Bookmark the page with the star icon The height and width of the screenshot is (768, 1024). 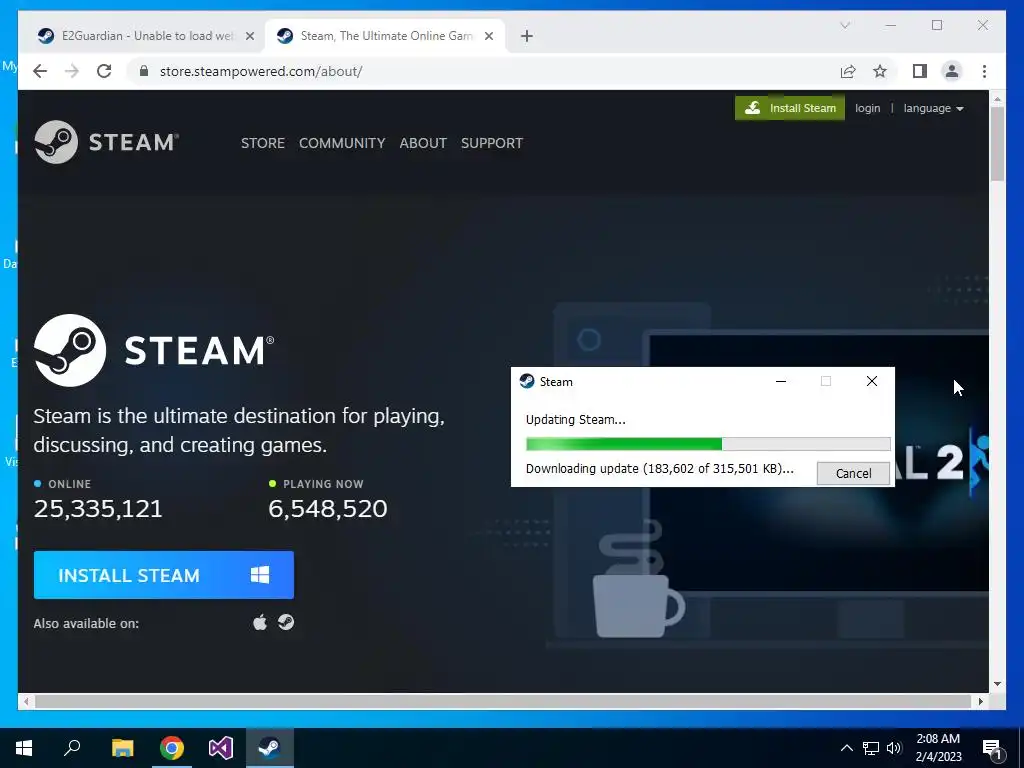pyautogui.click(x=880, y=71)
